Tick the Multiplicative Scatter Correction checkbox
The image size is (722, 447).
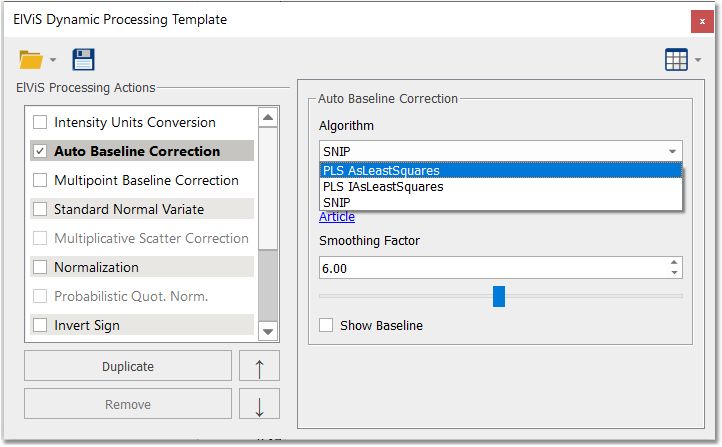40,238
